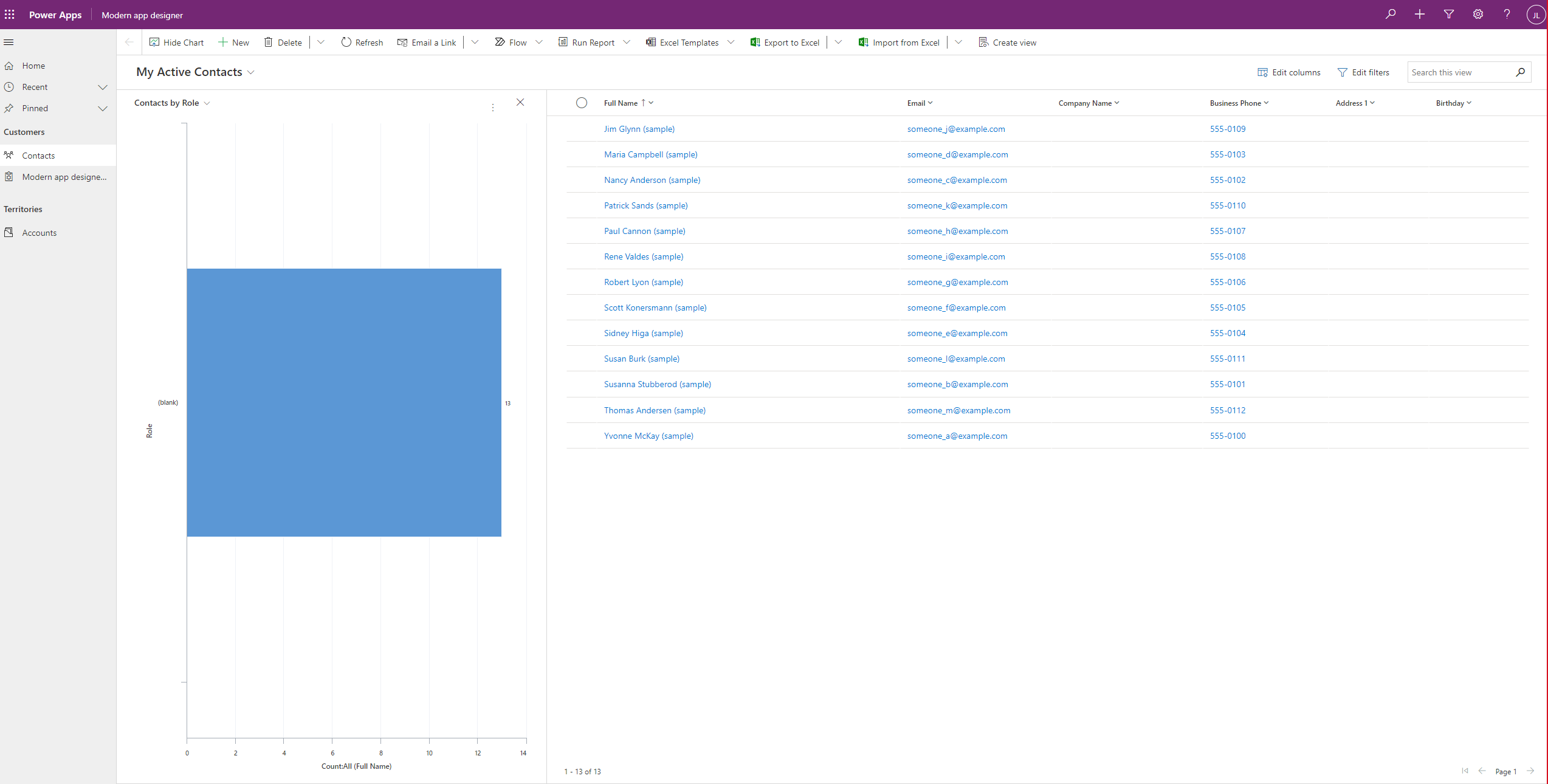Open the Accounts menu item in sidebar
The image size is (1548, 784).
point(39,232)
